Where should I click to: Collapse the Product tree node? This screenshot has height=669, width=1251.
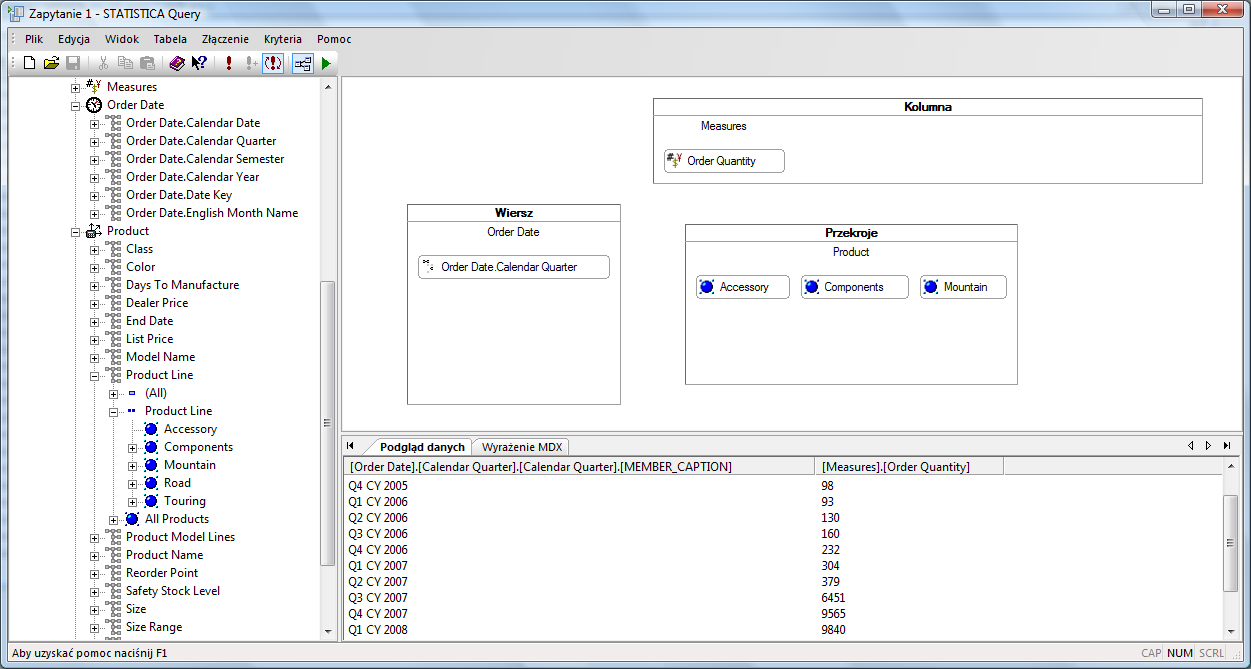pos(76,231)
